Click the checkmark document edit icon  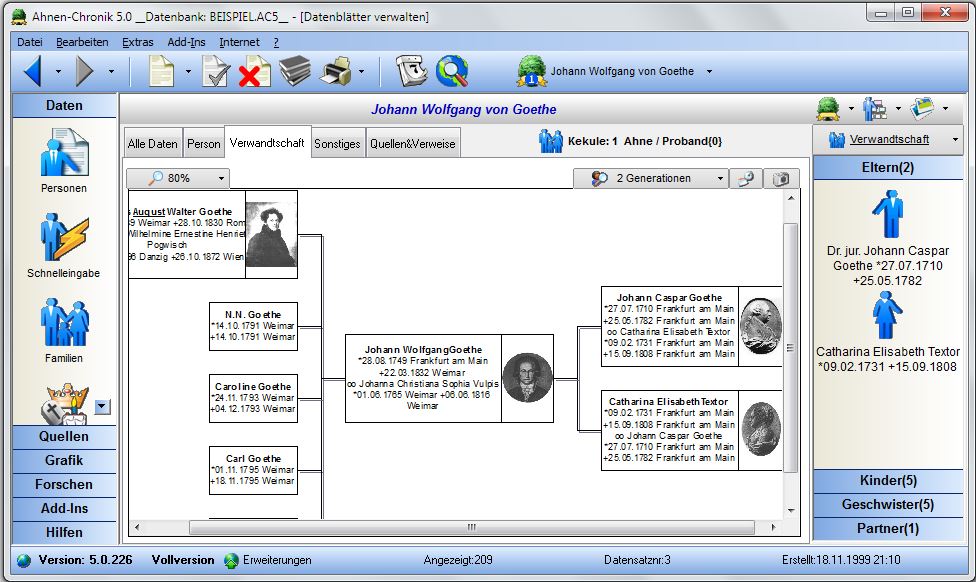coord(216,71)
